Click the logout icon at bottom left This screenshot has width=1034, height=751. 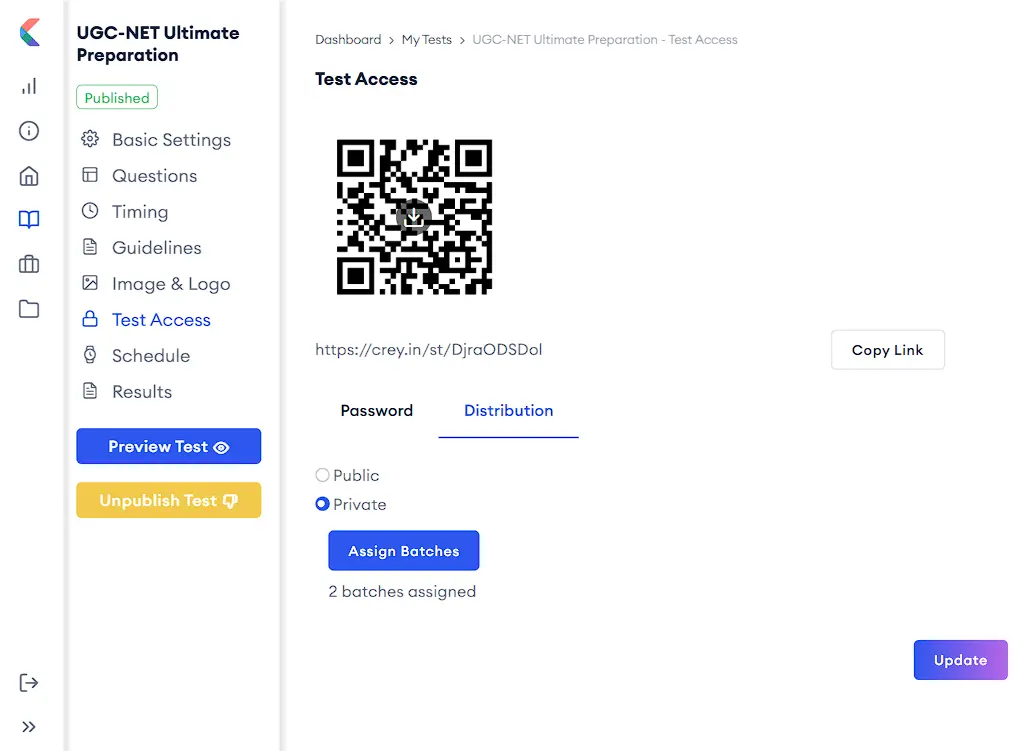pos(29,683)
